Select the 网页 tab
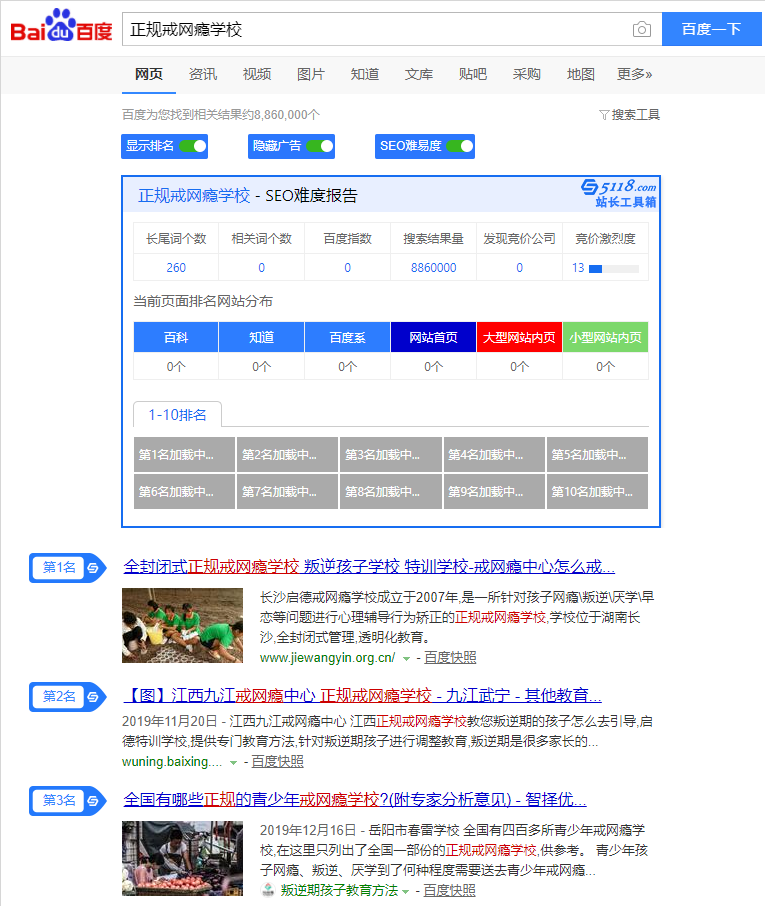The image size is (765, 906). pos(148,75)
